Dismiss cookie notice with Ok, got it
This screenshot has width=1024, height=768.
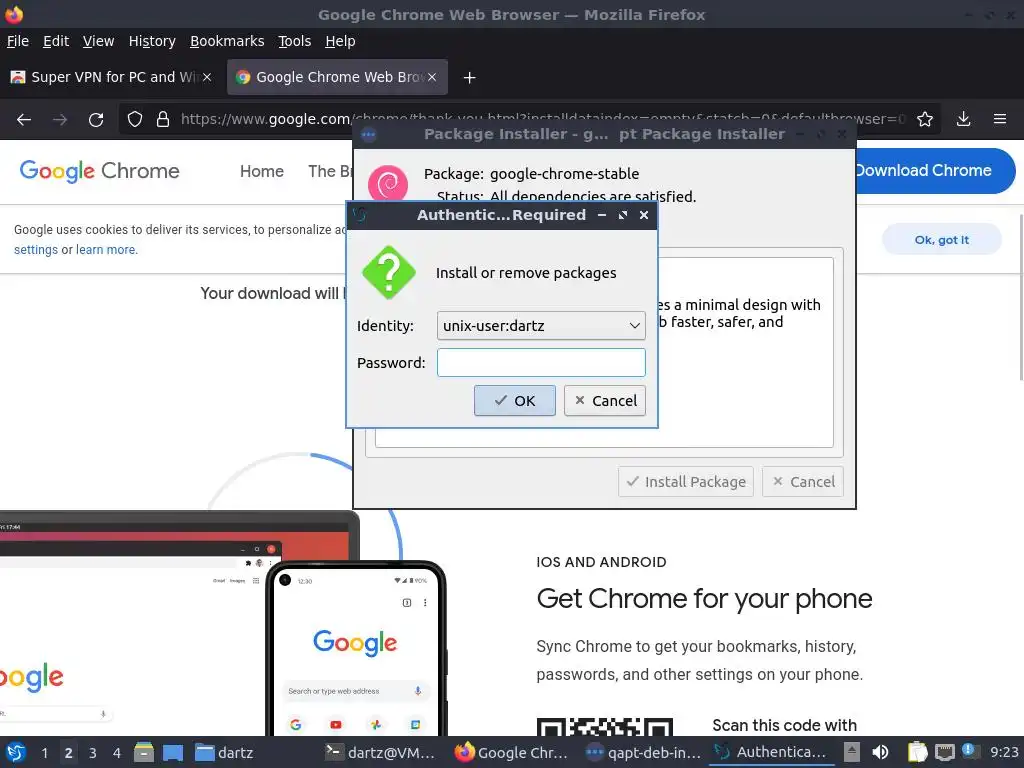point(941,240)
